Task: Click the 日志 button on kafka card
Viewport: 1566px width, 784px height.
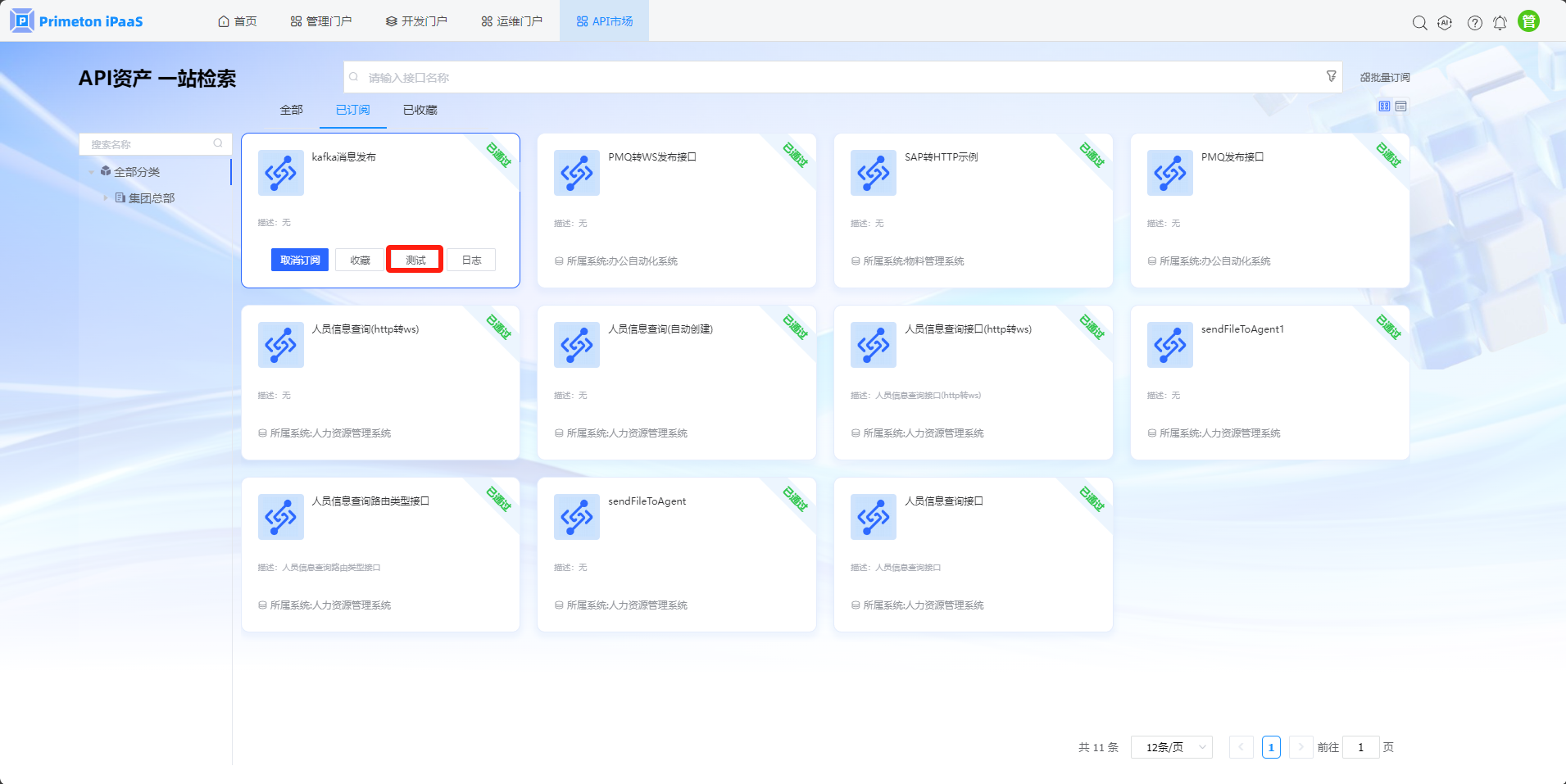Action: tap(471, 260)
